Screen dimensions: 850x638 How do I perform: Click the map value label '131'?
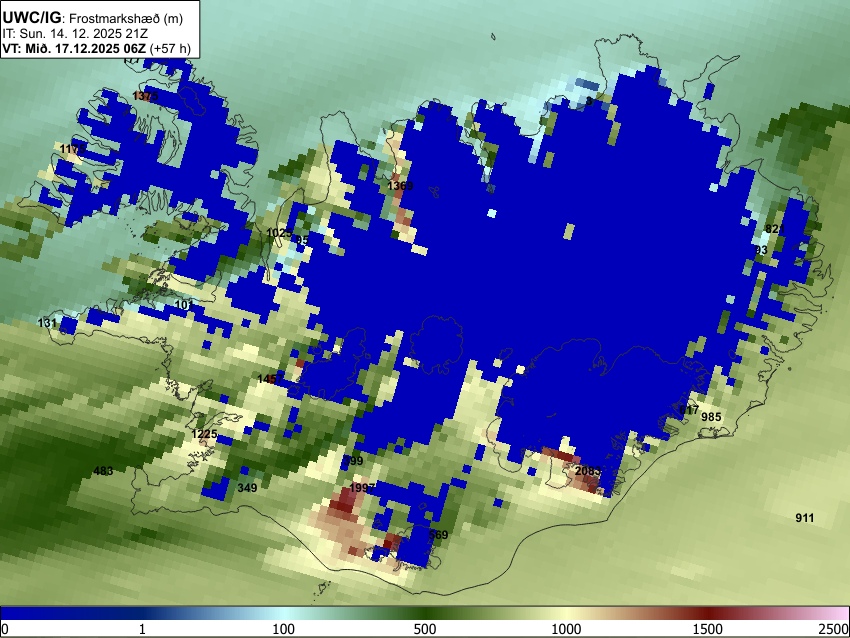tap(47, 323)
